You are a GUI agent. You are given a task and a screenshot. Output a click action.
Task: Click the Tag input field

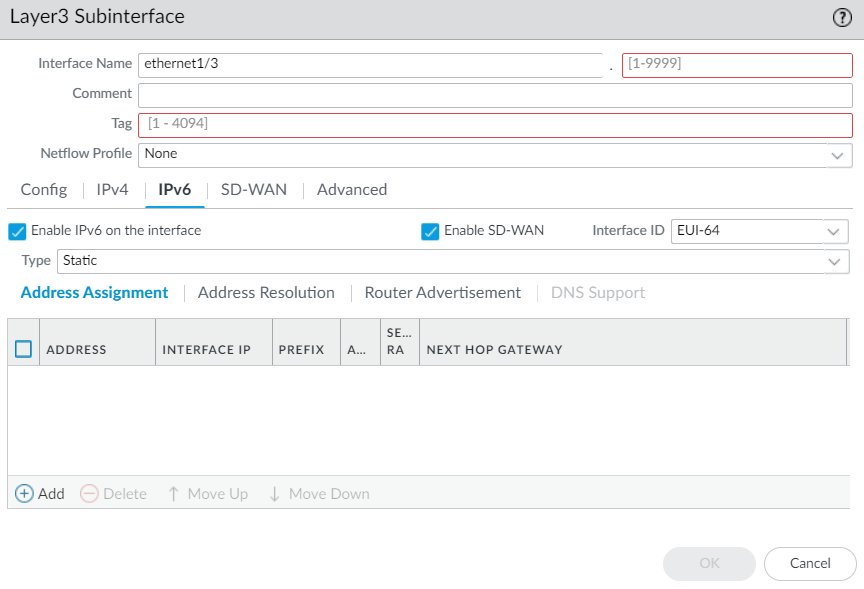click(495, 125)
